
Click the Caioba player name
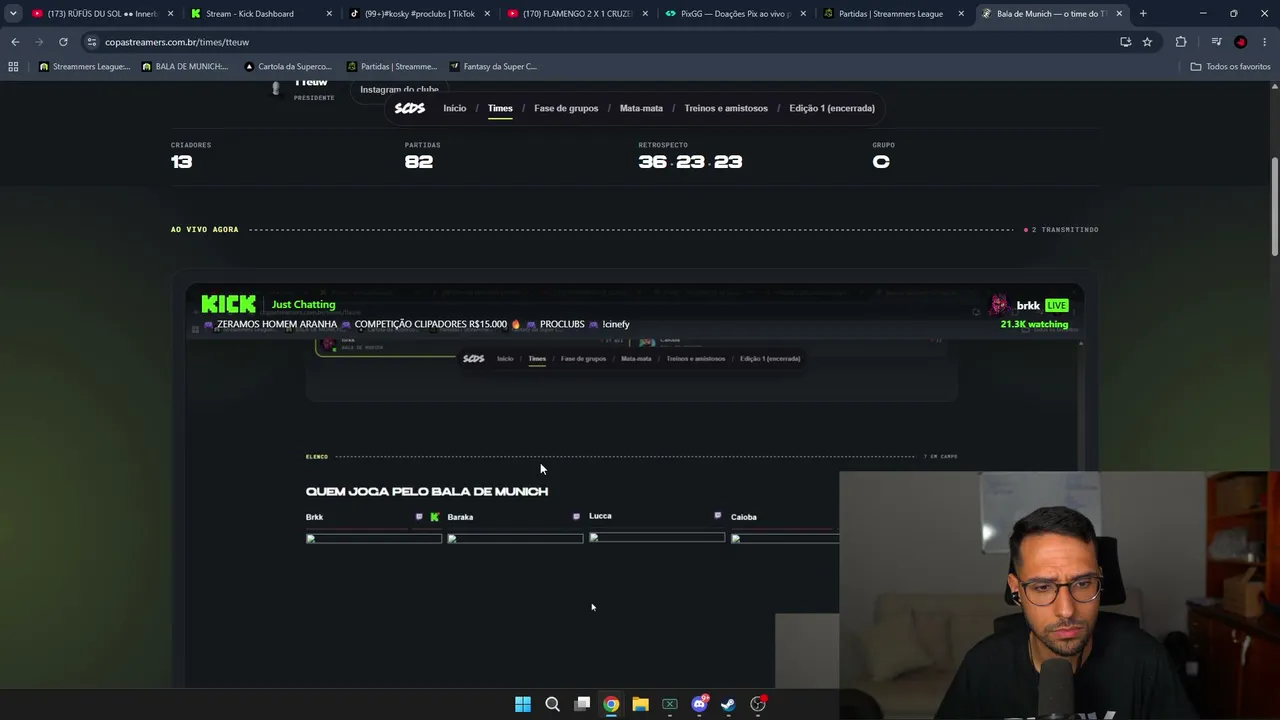coord(744,517)
